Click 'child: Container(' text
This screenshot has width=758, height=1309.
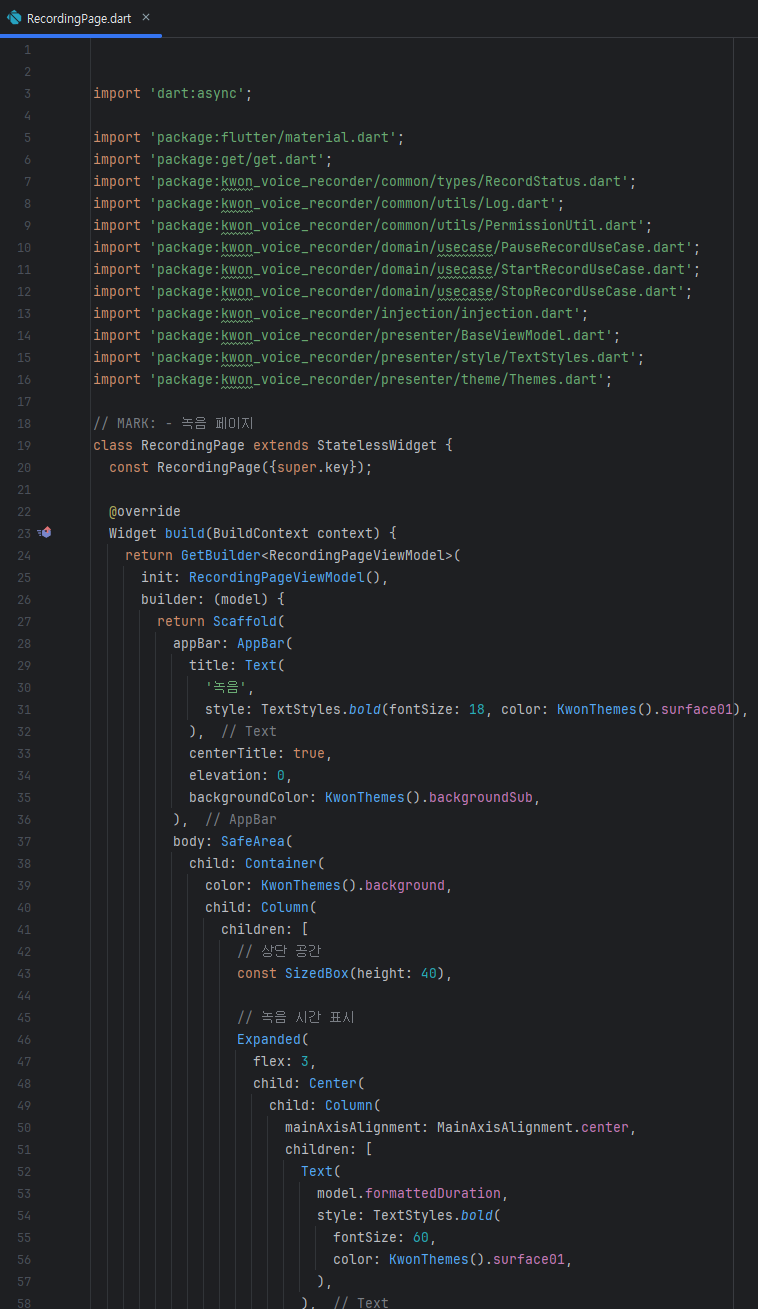click(257, 863)
